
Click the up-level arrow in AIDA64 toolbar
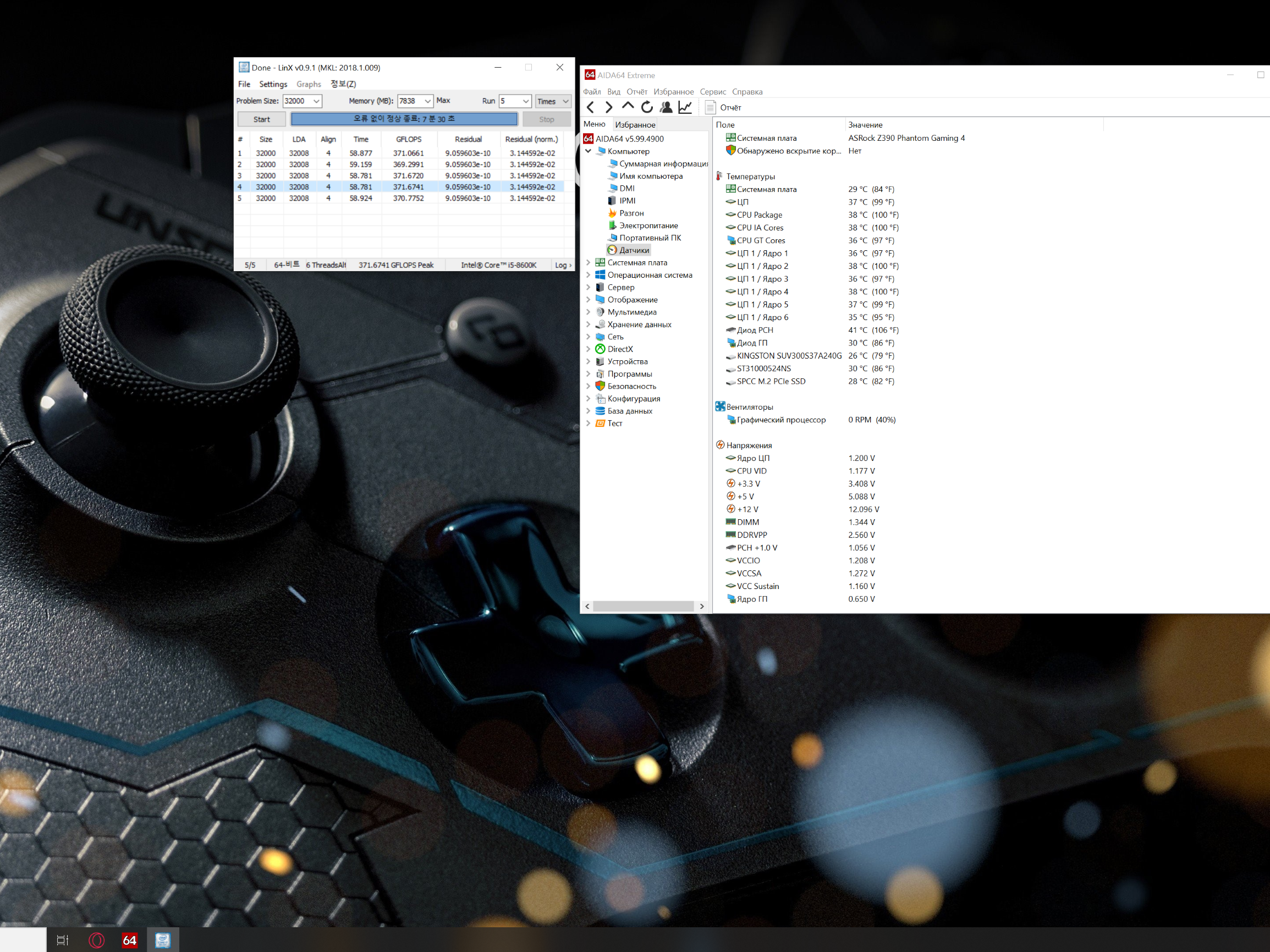628,107
